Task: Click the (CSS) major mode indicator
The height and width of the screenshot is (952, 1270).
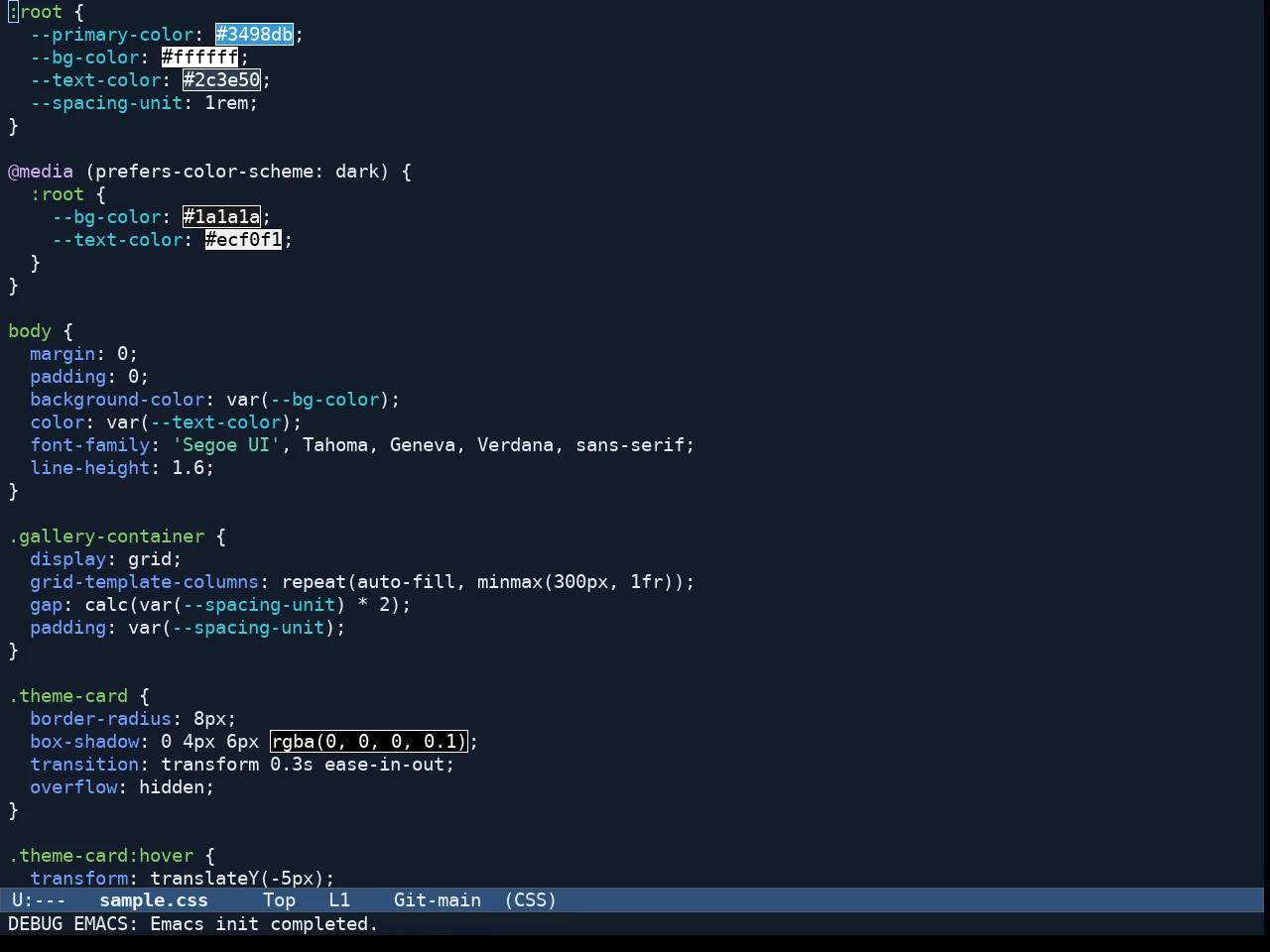Action: (x=531, y=900)
